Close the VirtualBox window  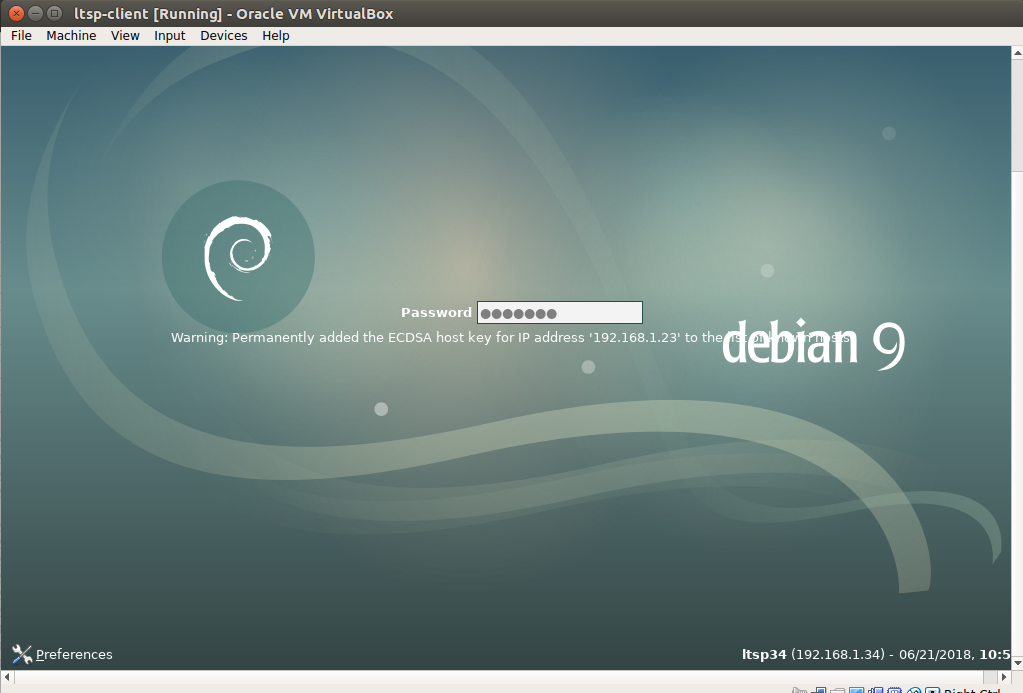pos(16,13)
